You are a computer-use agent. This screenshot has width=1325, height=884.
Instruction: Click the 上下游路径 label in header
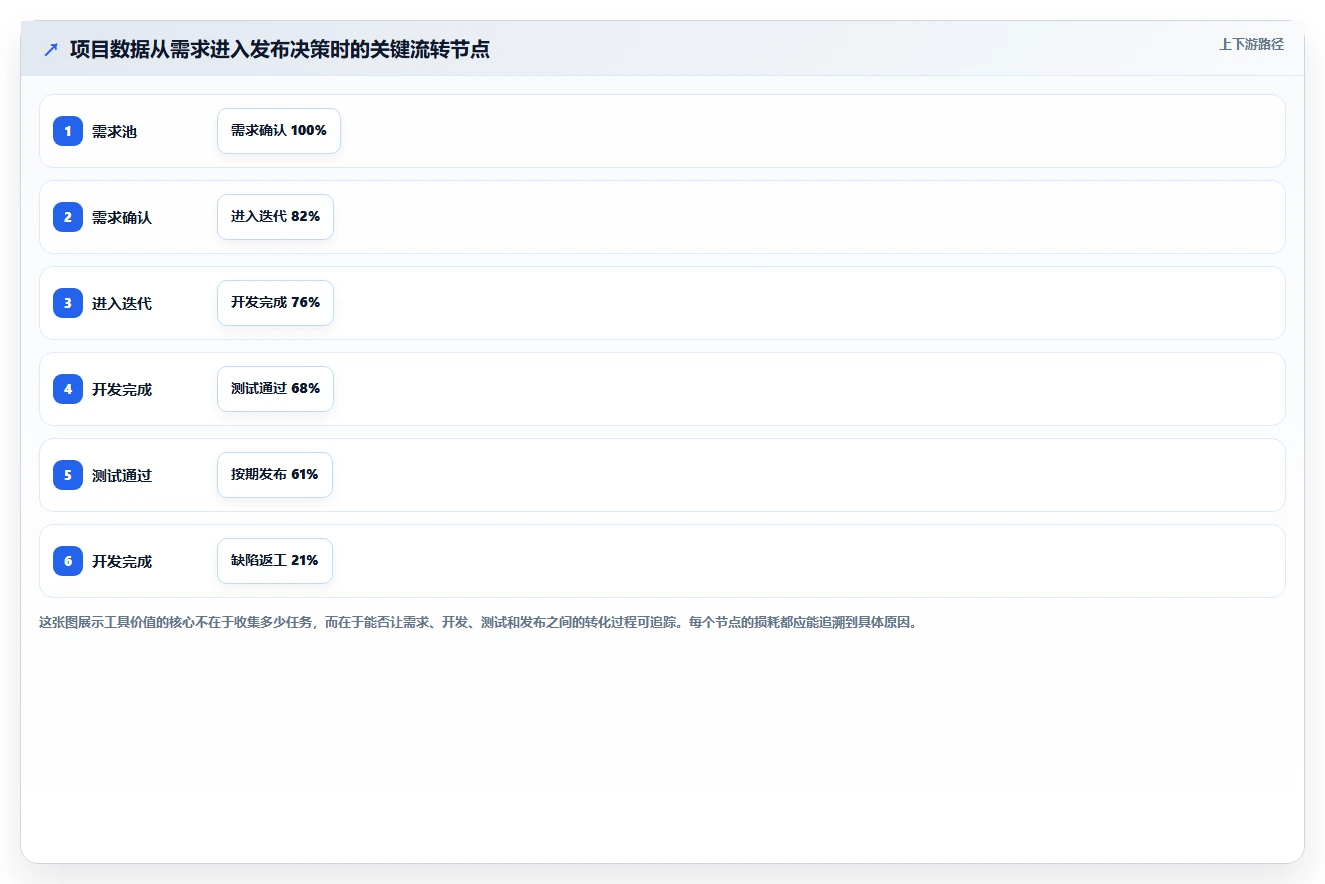[1251, 44]
